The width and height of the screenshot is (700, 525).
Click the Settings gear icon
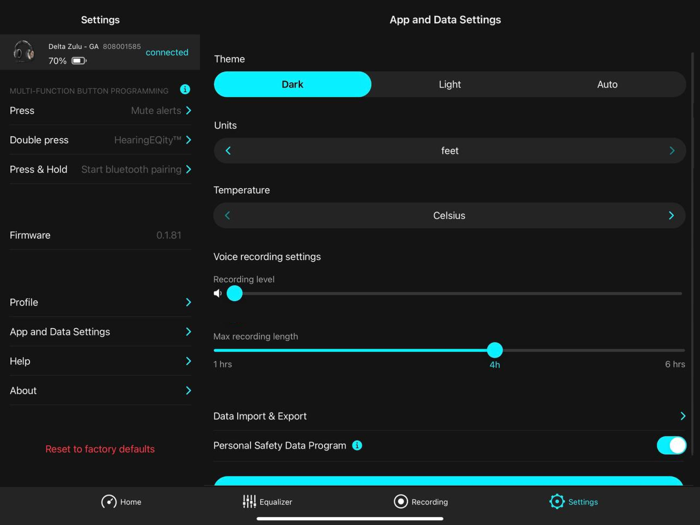[x=557, y=502]
